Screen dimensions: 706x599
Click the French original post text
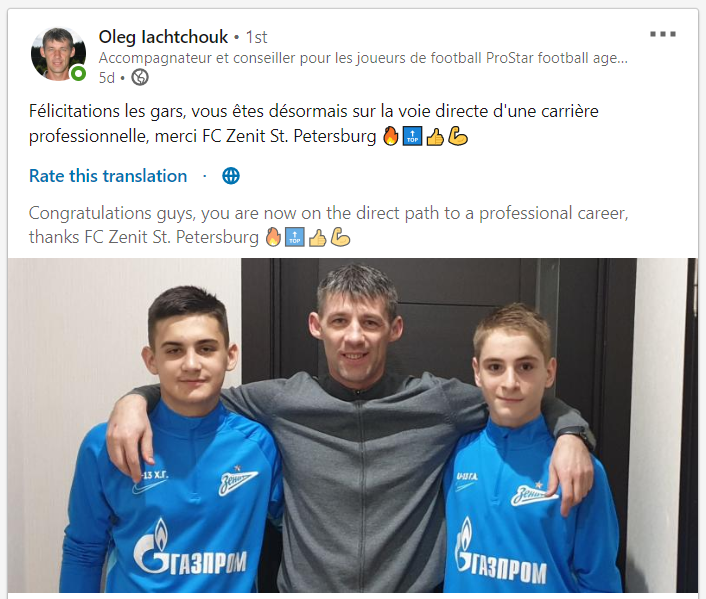click(x=314, y=123)
